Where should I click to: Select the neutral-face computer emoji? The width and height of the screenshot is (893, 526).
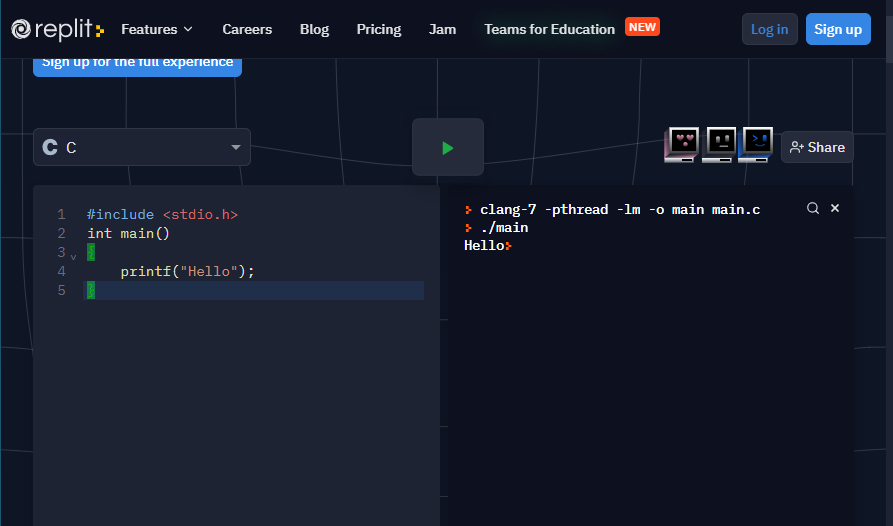719,145
